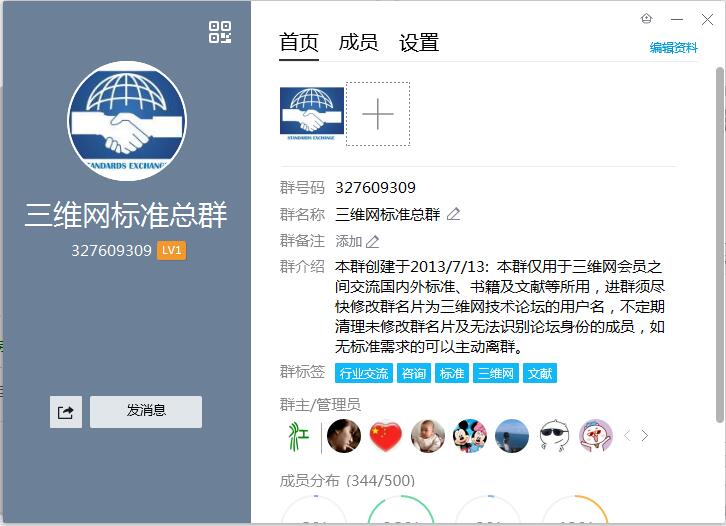The image size is (726, 526).
Task: Click the 三维网 group tag
Action: pos(496,373)
